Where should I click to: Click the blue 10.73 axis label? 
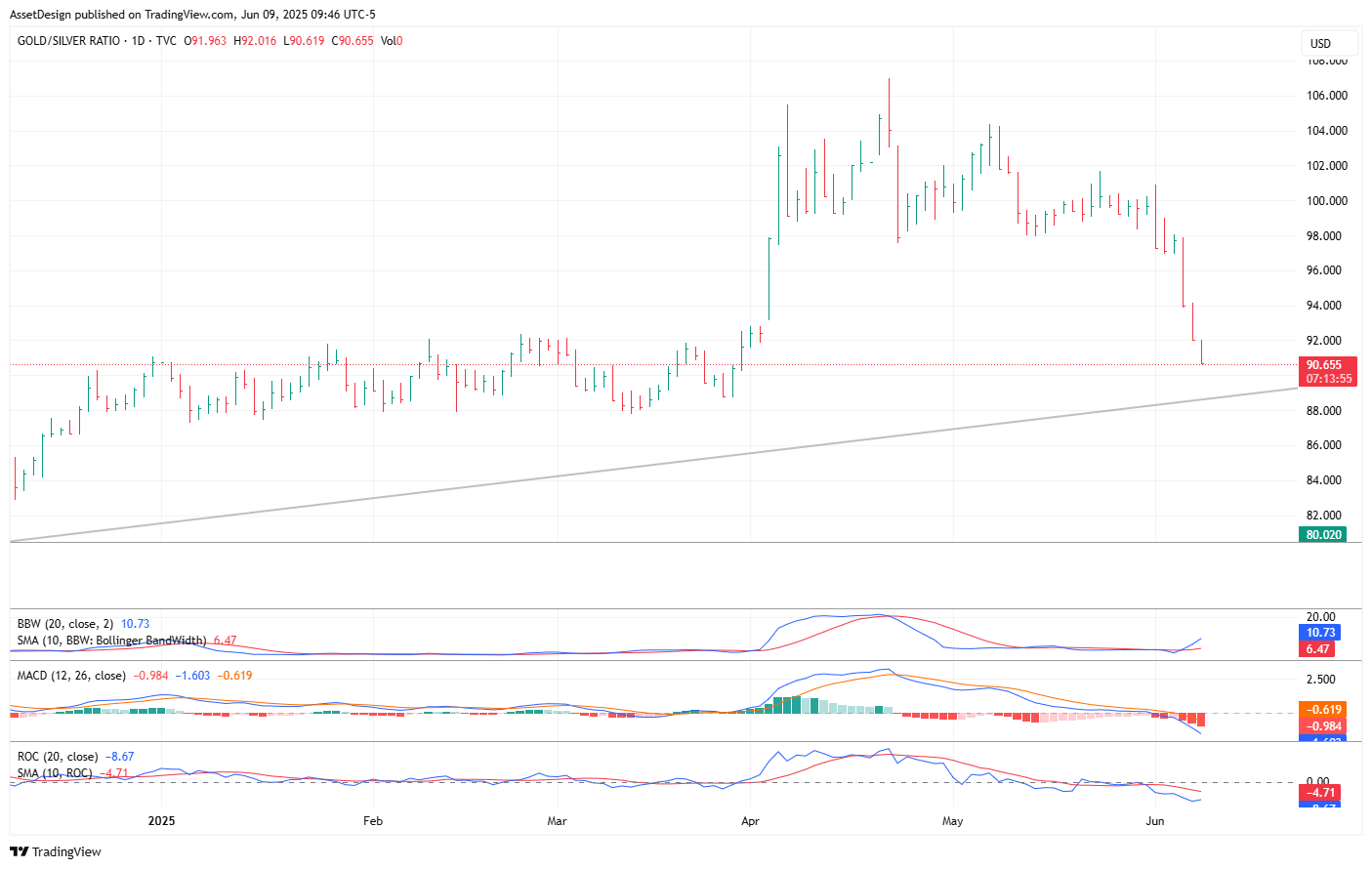[x=1320, y=633]
